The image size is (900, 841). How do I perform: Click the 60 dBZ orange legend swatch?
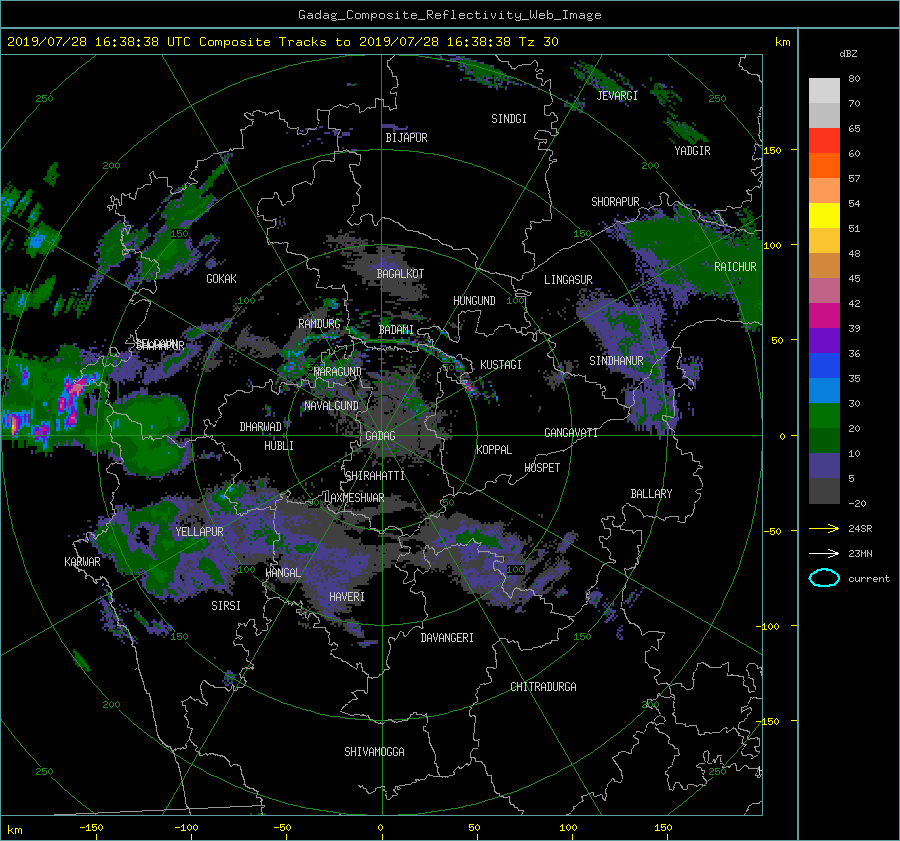pos(824,165)
